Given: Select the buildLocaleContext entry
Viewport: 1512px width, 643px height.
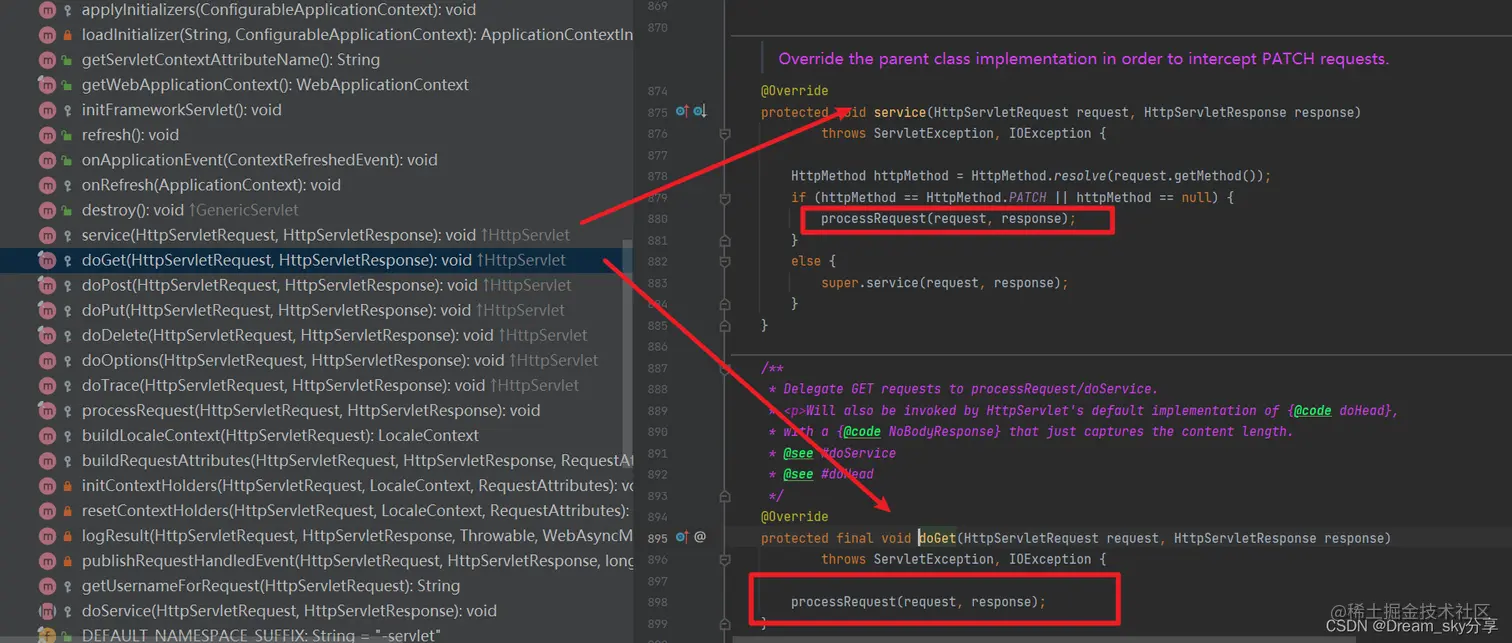Looking at the screenshot, I should [x=280, y=436].
